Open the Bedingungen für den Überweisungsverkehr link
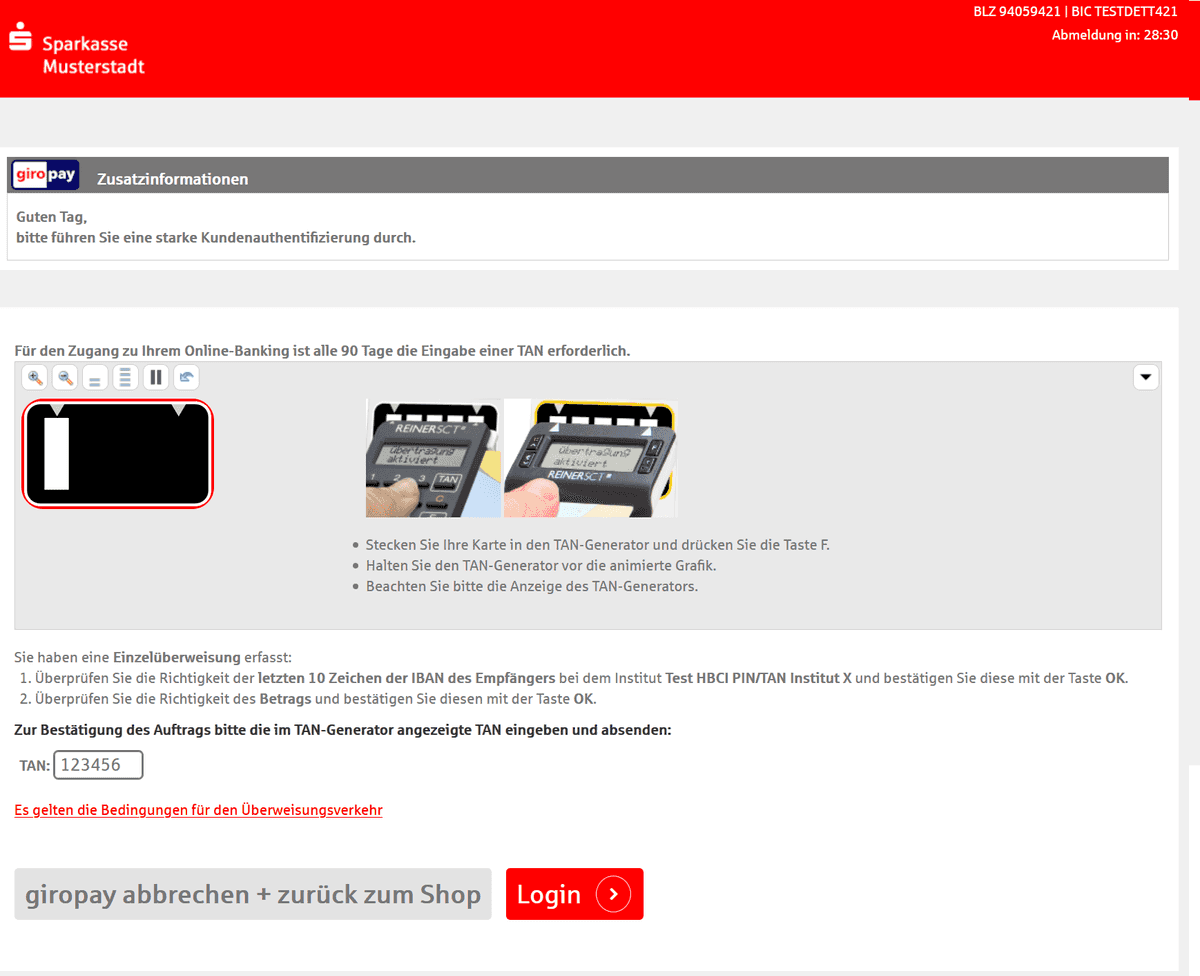Screen dimensions: 1200x976 pyautogui.click(x=198, y=810)
